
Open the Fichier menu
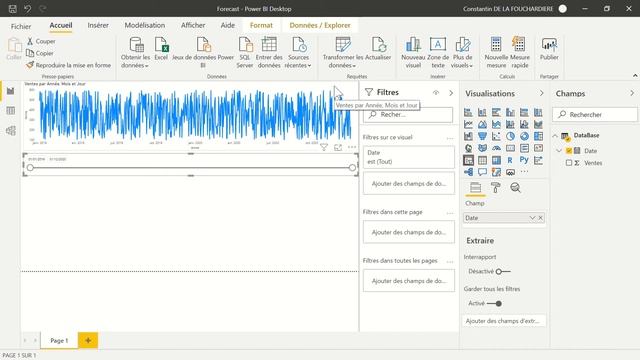[21, 26]
